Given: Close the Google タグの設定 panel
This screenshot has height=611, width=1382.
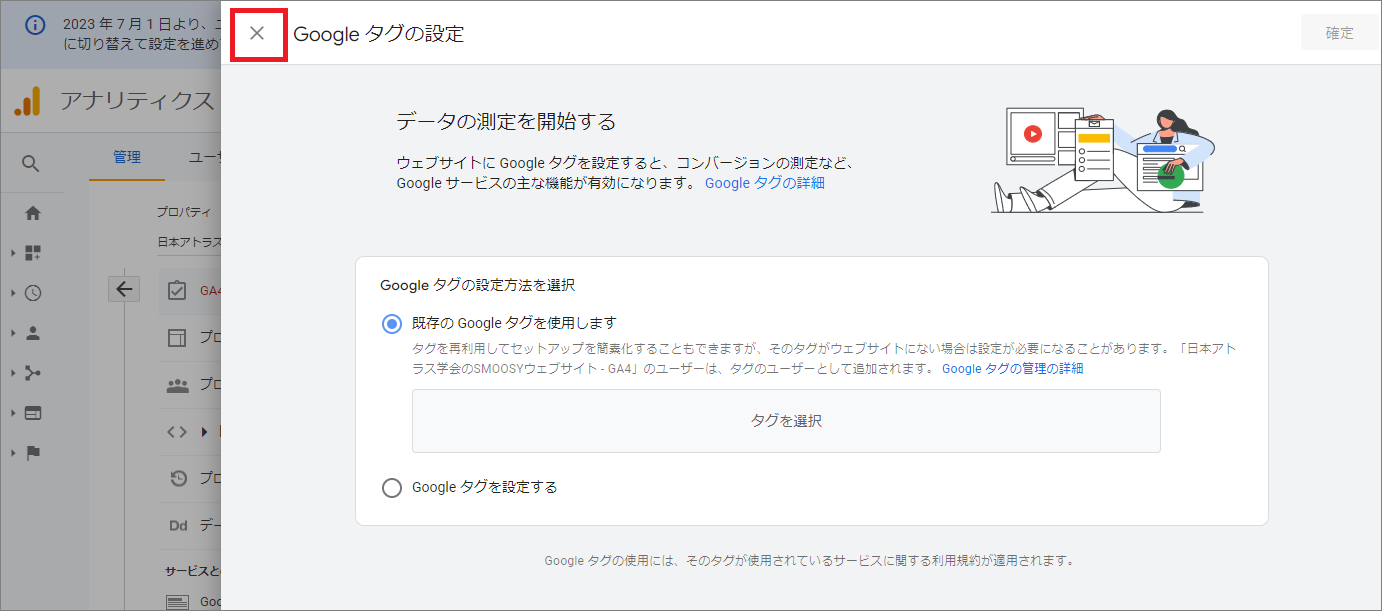Looking at the screenshot, I should [257, 33].
